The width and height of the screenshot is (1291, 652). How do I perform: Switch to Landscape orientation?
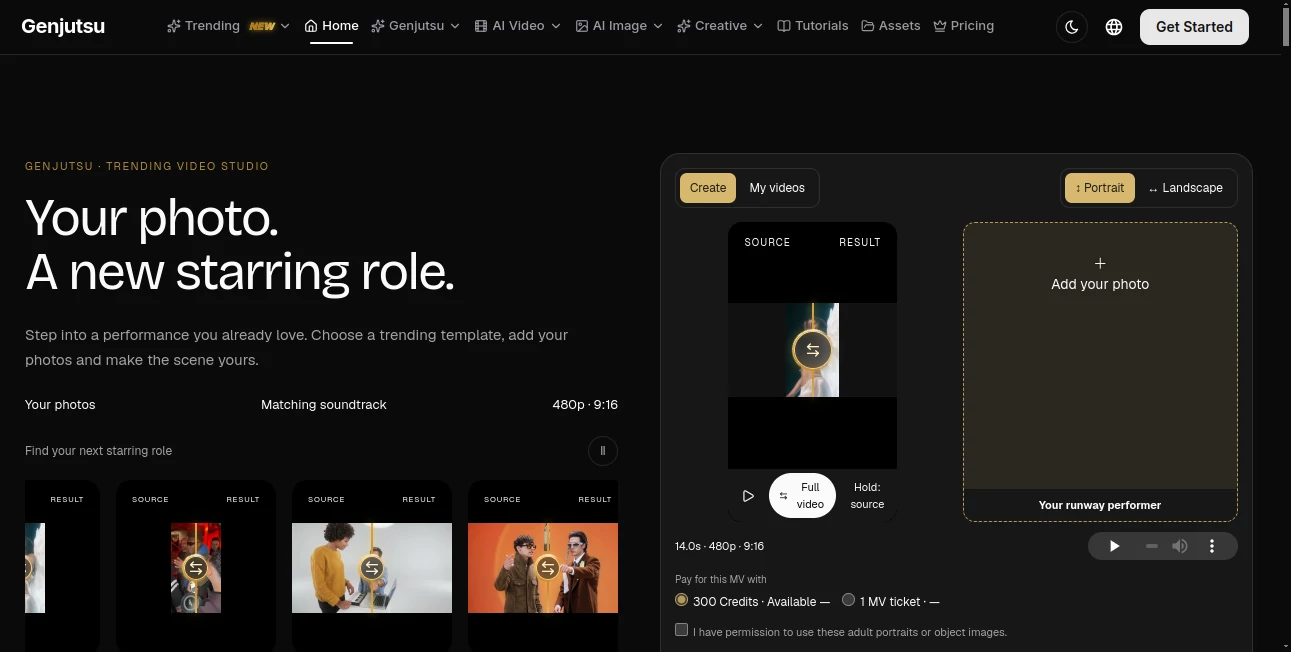[x=1185, y=188]
